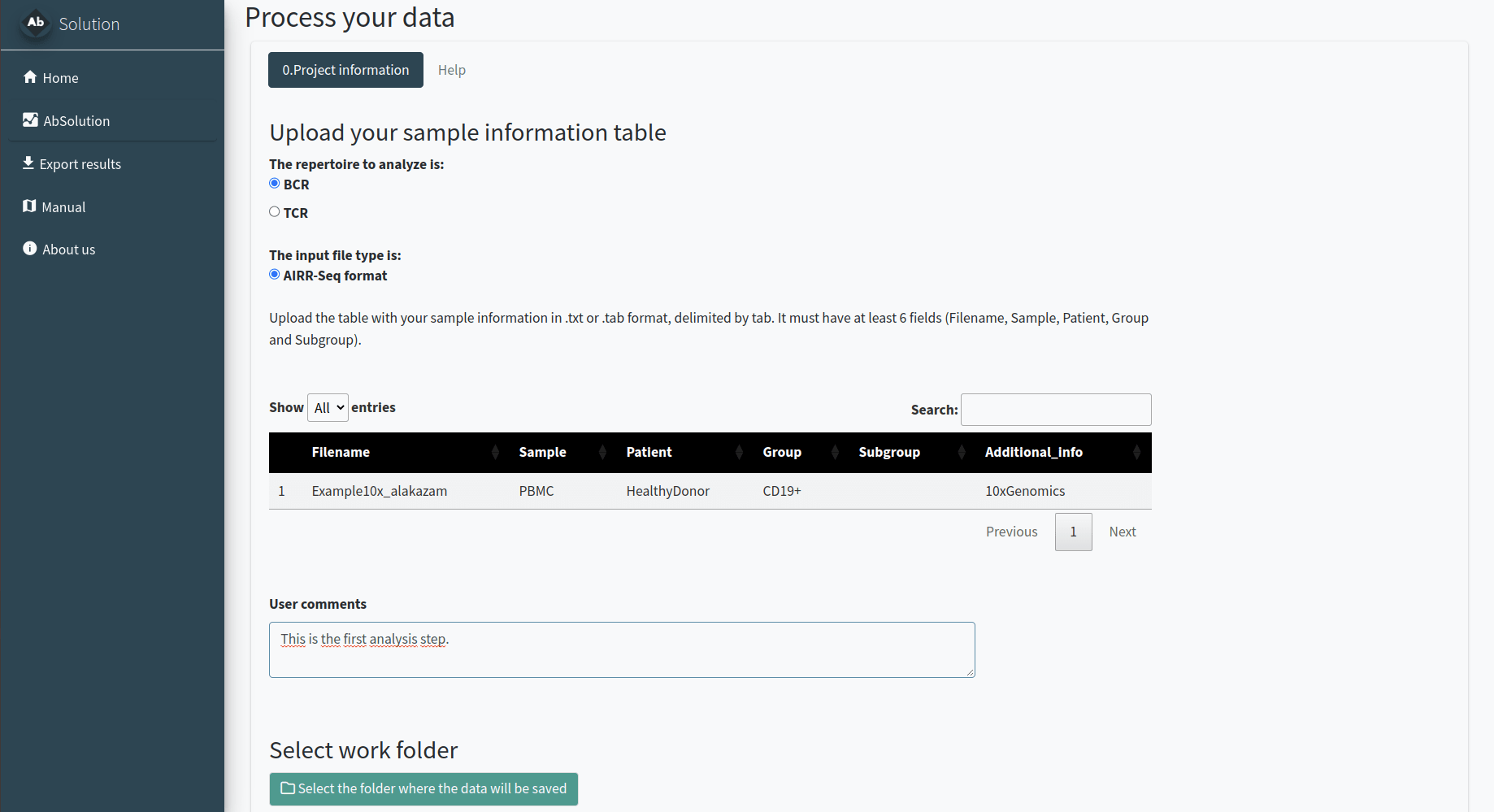This screenshot has width=1494, height=812.
Task: Select the TCR repertoire option
Action: click(274, 211)
